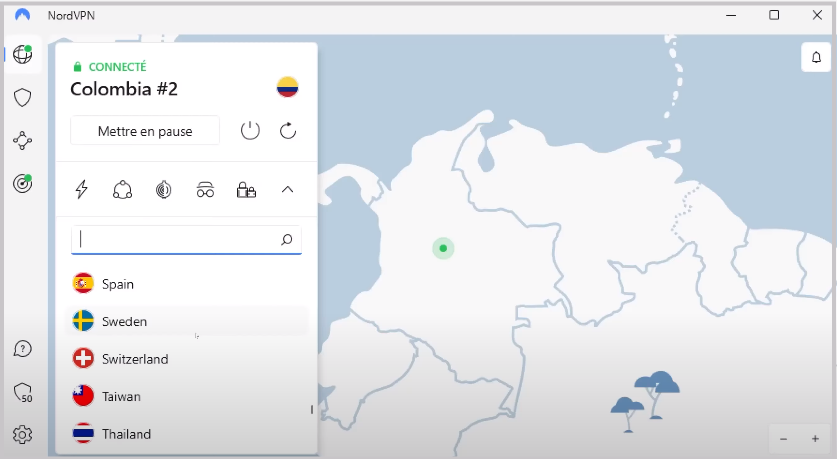Viewport: 837px width, 459px height.
Task: Open the VPN globe tab in sidebar
Action: 22,54
